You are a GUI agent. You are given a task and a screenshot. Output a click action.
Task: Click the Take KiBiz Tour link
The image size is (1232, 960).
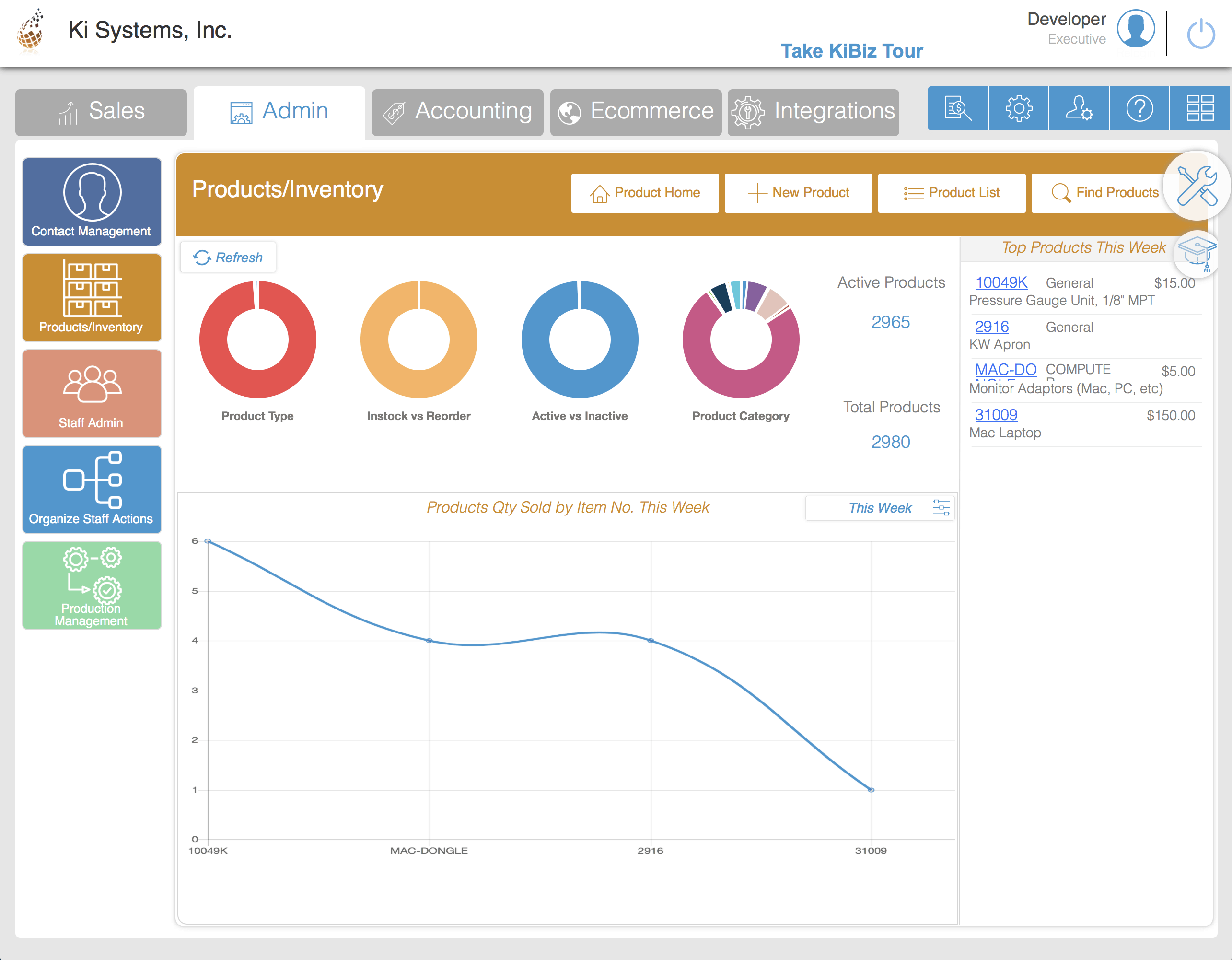pos(852,51)
